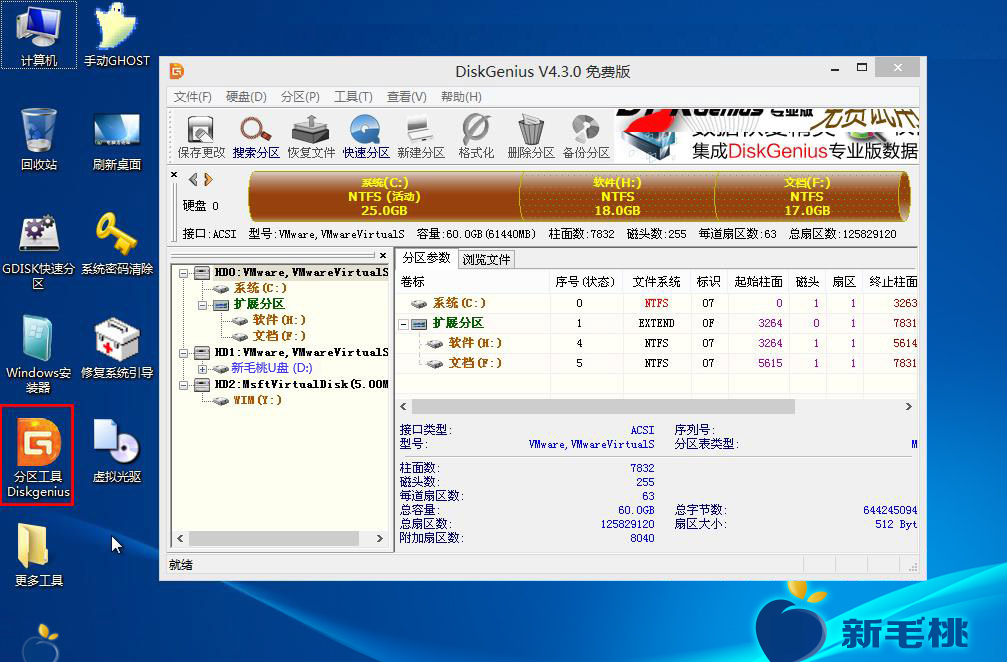Viewport: 1007px width, 662px height.
Task: Select the 搜索分区 search partition tool
Action: [256, 136]
